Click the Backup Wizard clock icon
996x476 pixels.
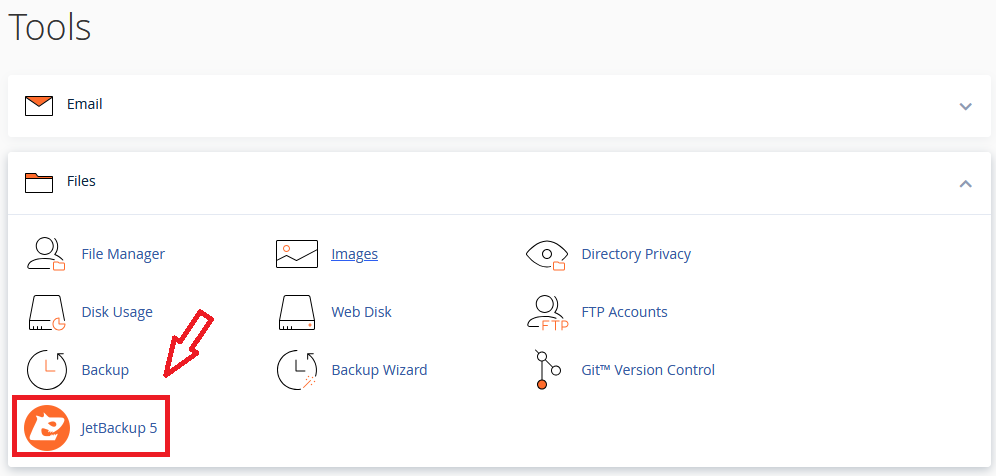(x=297, y=370)
